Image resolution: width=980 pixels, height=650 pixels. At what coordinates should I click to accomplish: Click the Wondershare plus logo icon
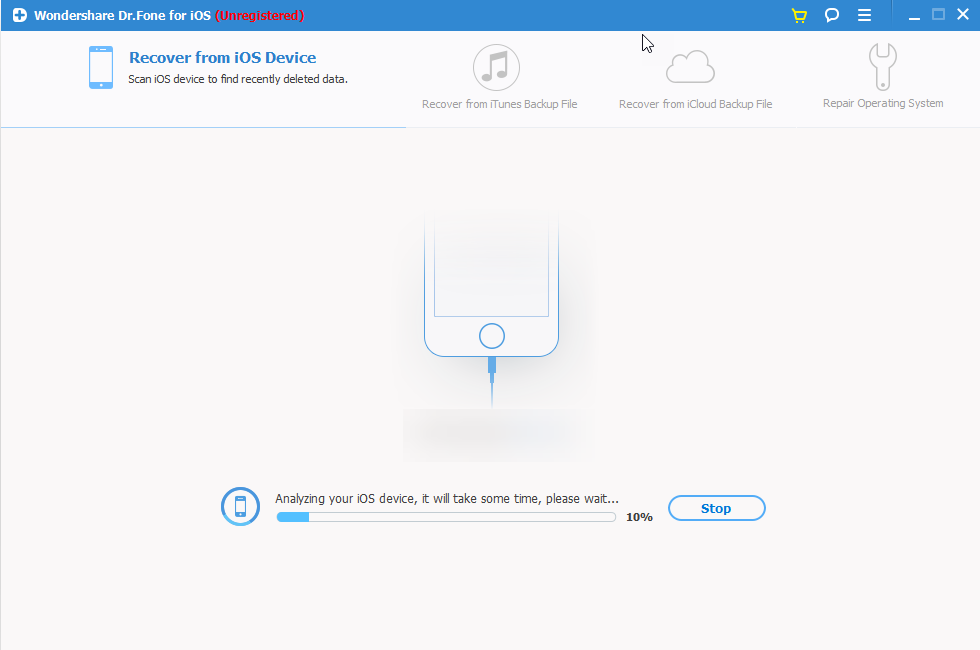[x=19, y=15]
